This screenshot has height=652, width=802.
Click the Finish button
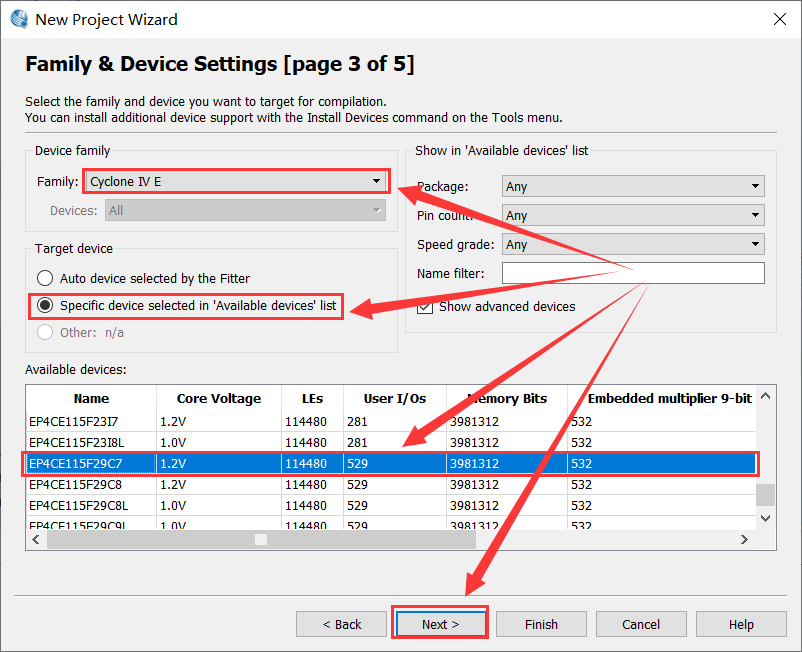[x=541, y=624]
